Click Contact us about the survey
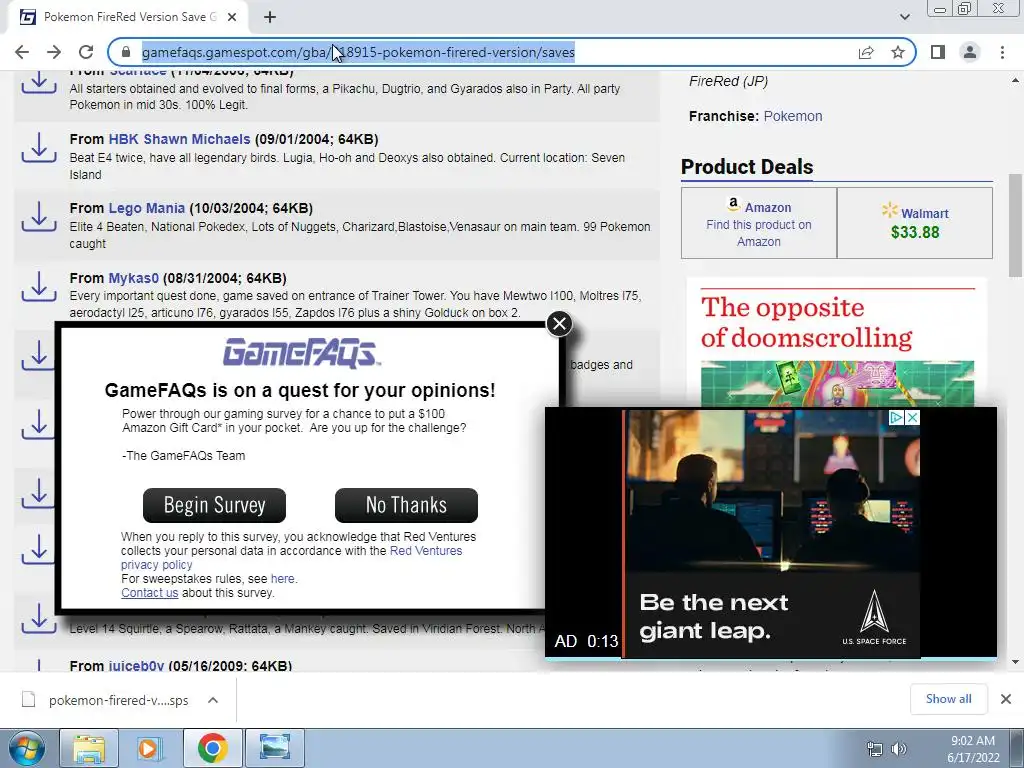This screenshot has height=768, width=1024. pyautogui.click(x=150, y=593)
